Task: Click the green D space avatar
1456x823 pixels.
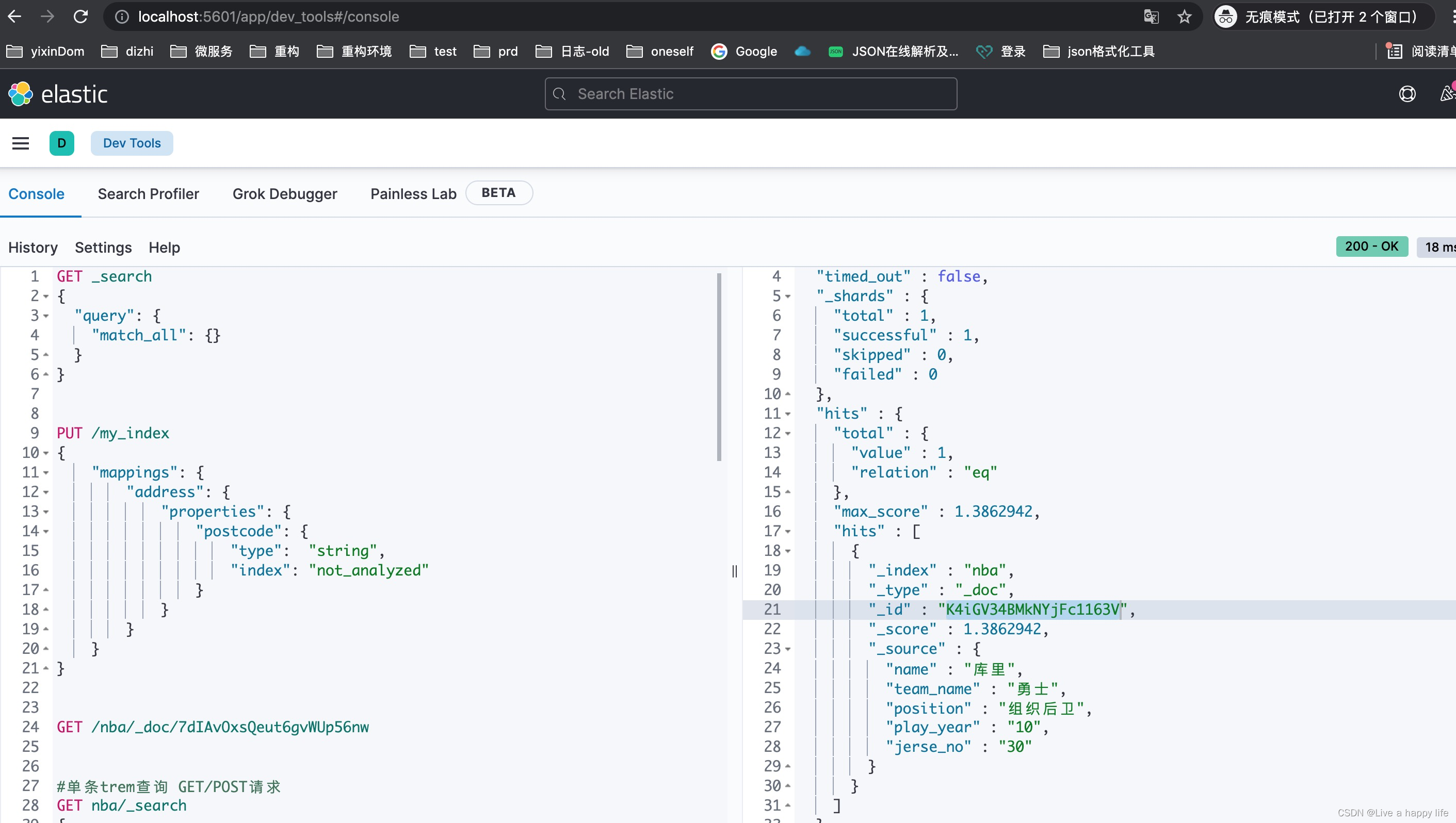Action: pyautogui.click(x=61, y=143)
